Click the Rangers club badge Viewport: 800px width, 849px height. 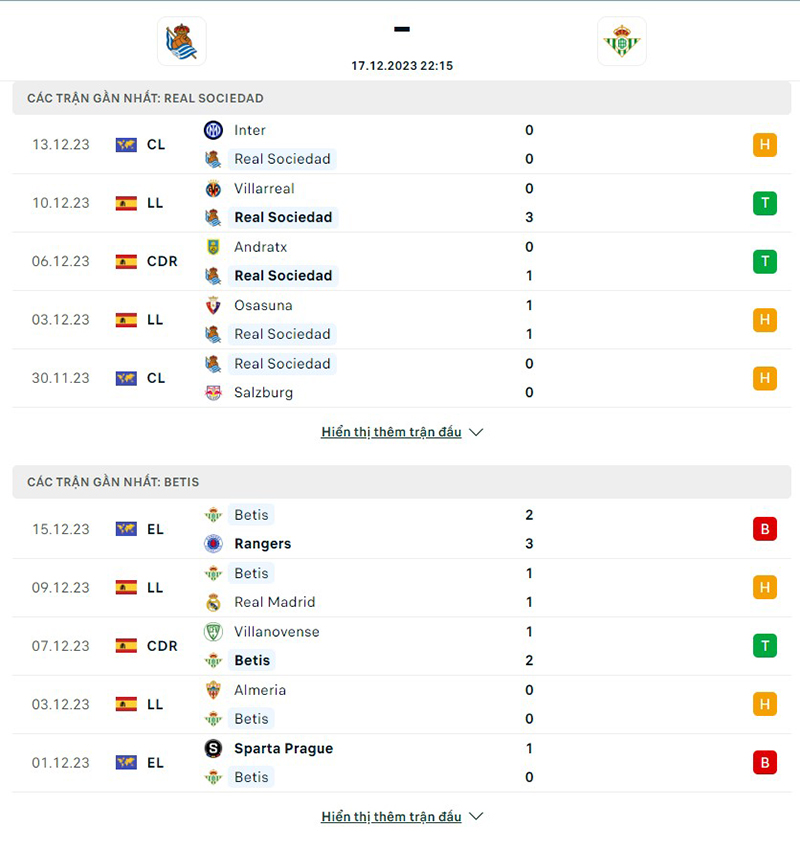pyautogui.click(x=213, y=543)
